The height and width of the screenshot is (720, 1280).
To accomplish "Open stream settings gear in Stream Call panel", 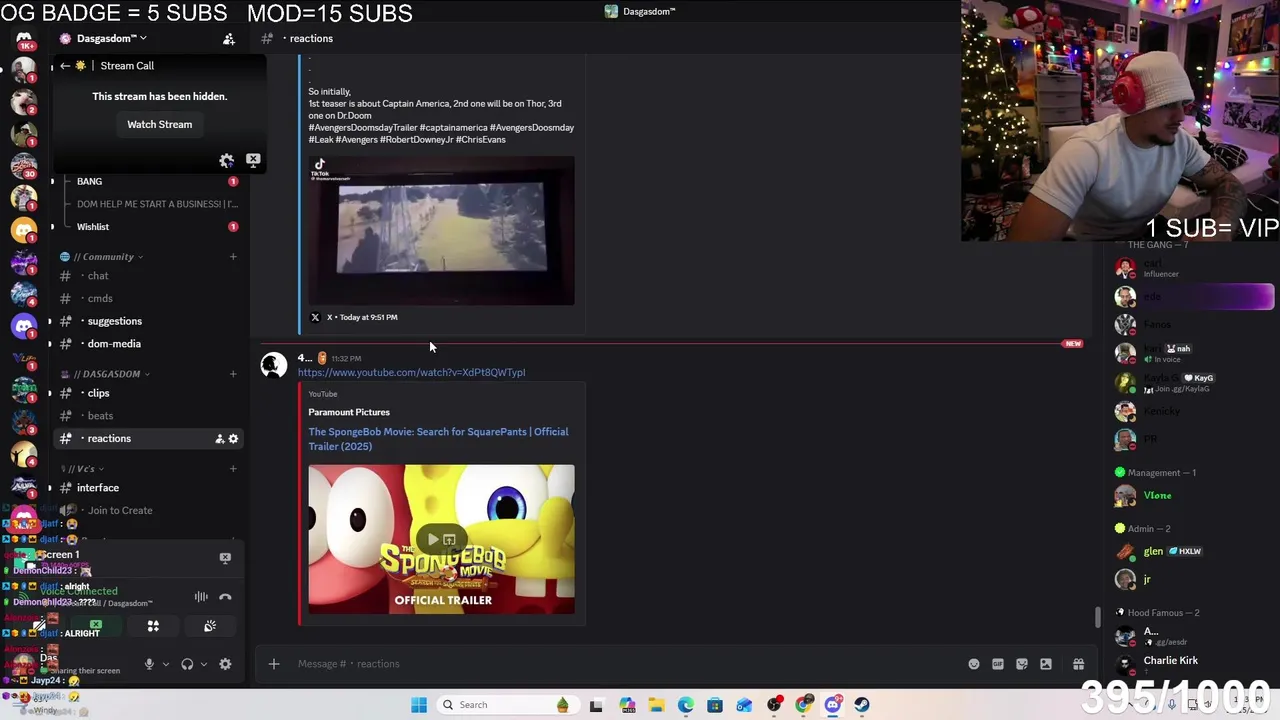I will pyautogui.click(x=227, y=160).
